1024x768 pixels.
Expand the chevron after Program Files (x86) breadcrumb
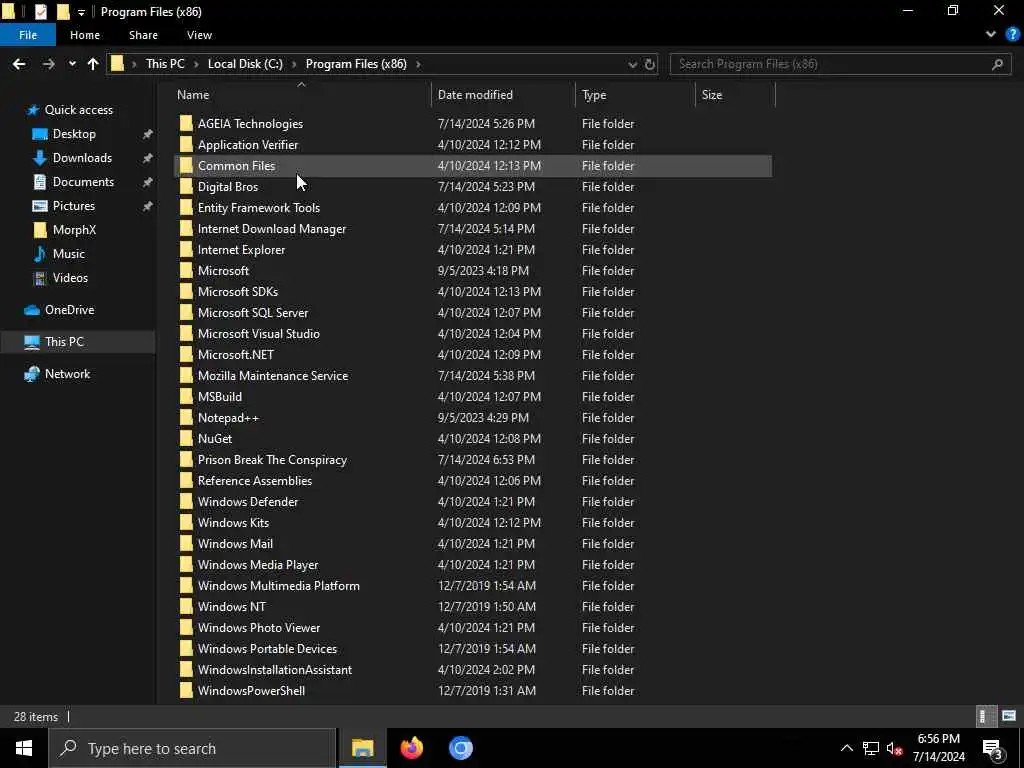click(x=418, y=64)
